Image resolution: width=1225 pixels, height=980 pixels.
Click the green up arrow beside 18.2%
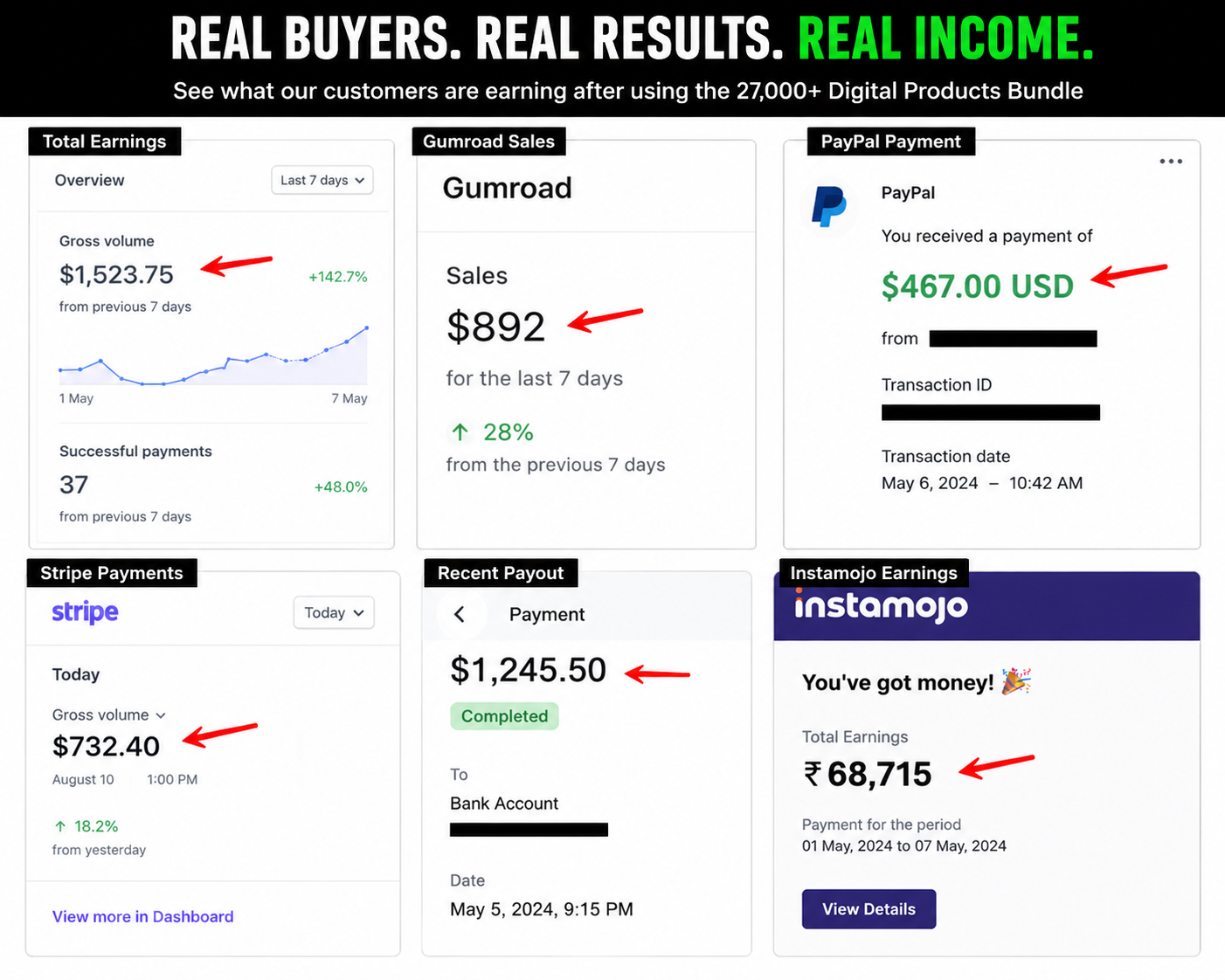(60, 826)
